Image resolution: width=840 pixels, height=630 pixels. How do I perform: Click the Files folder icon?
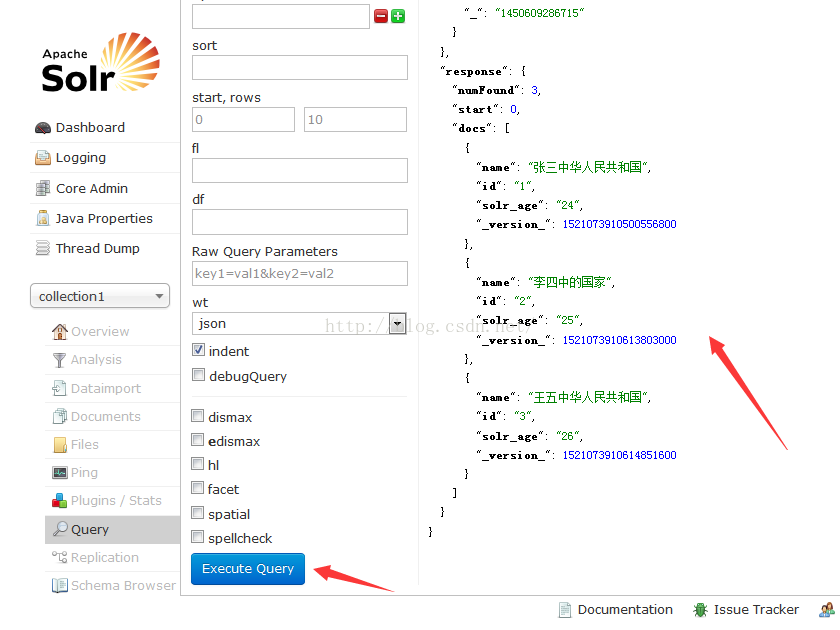(x=60, y=445)
